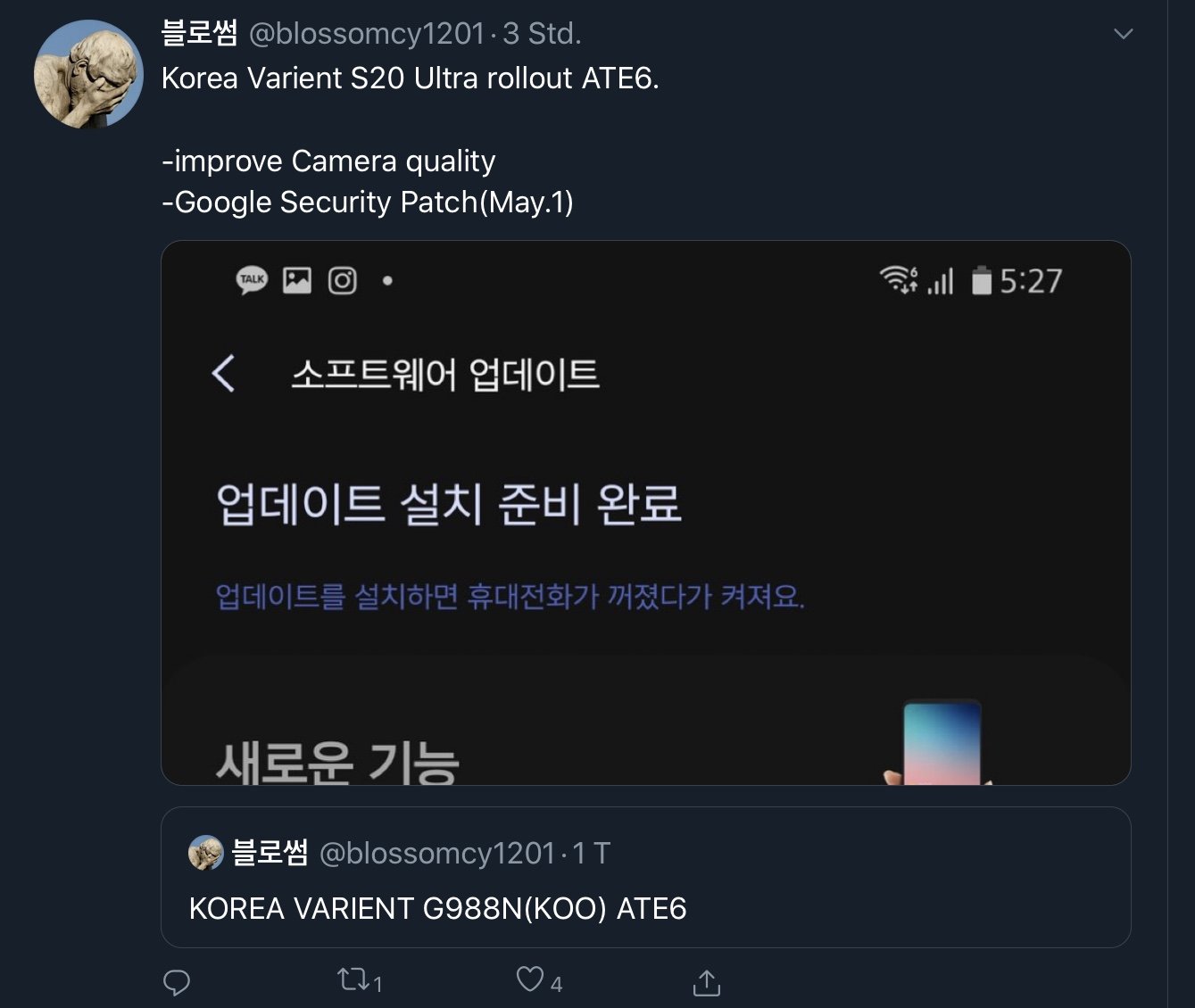Tap KakaoTalk notification icon in screenshot
Viewport: 1195px width, 1008px height.
pyautogui.click(x=252, y=280)
